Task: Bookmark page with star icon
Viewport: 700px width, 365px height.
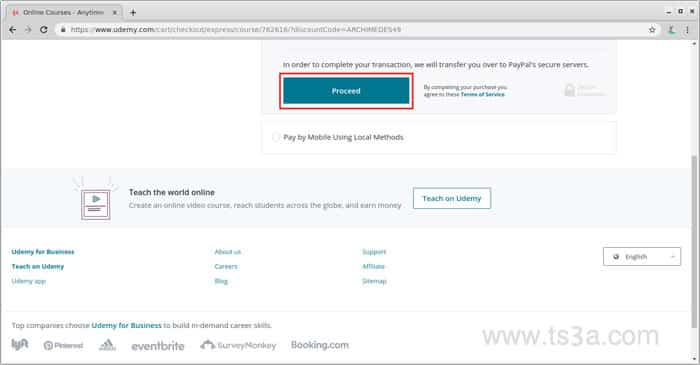Action: [x=652, y=29]
